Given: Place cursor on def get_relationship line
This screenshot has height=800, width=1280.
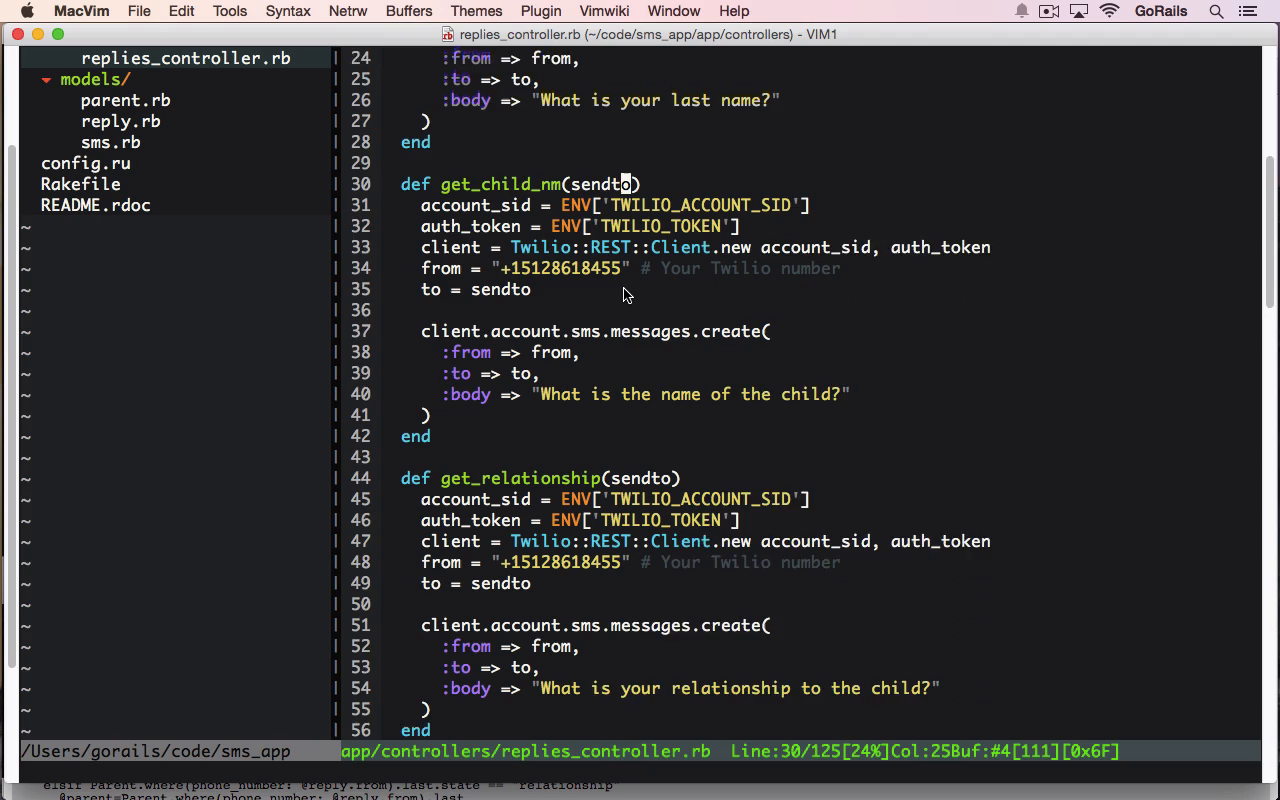Looking at the screenshot, I should point(540,478).
